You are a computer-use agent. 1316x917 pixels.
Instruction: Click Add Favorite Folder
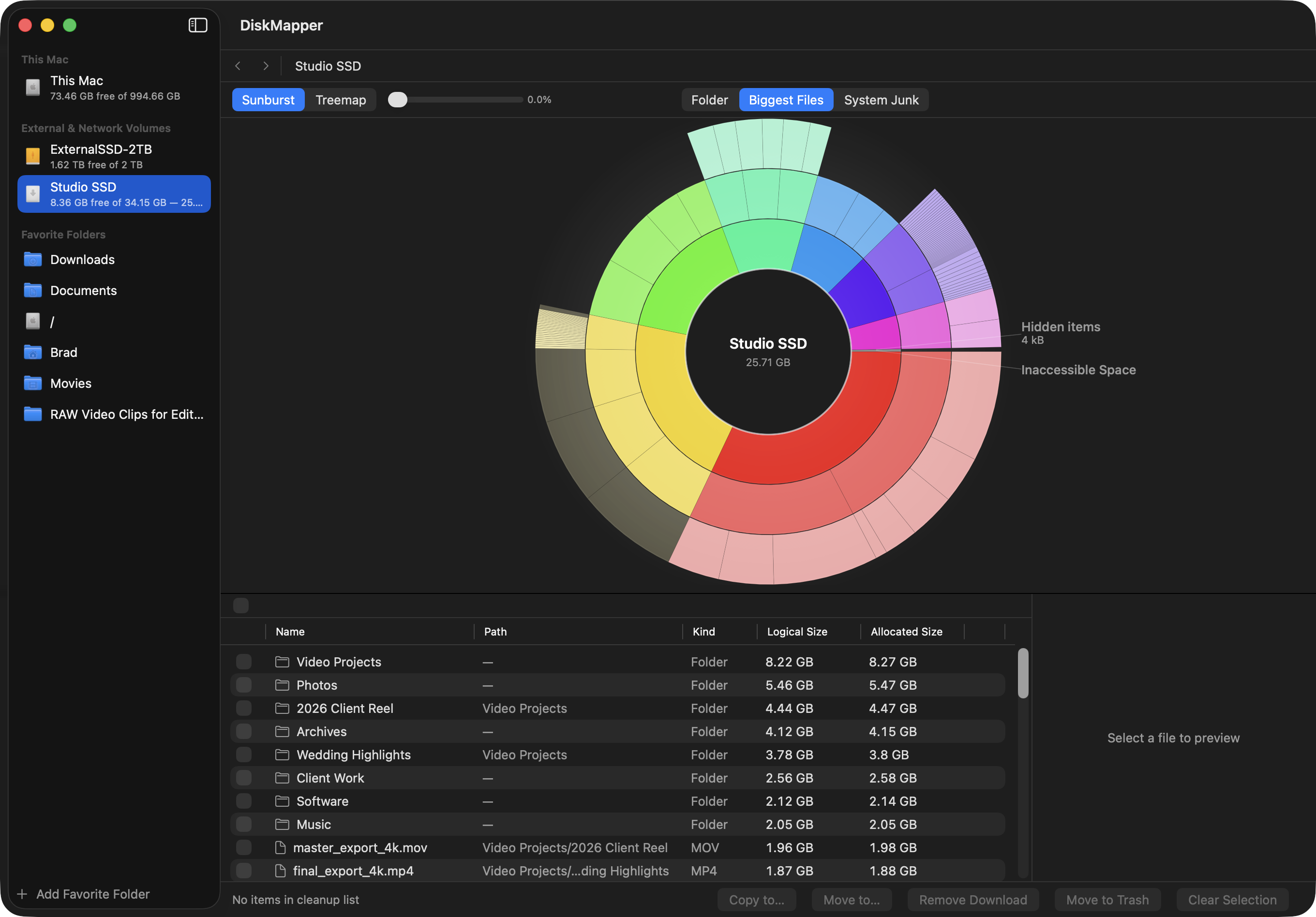click(84, 894)
